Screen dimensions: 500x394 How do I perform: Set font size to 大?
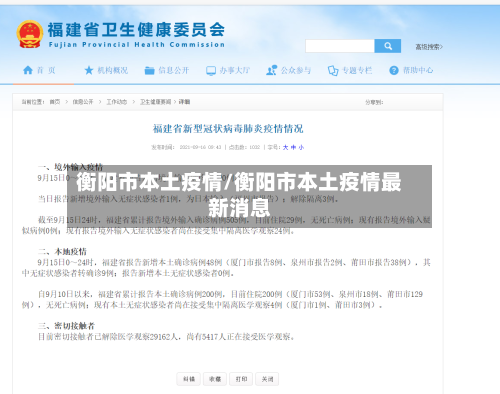(x=285, y=147)
